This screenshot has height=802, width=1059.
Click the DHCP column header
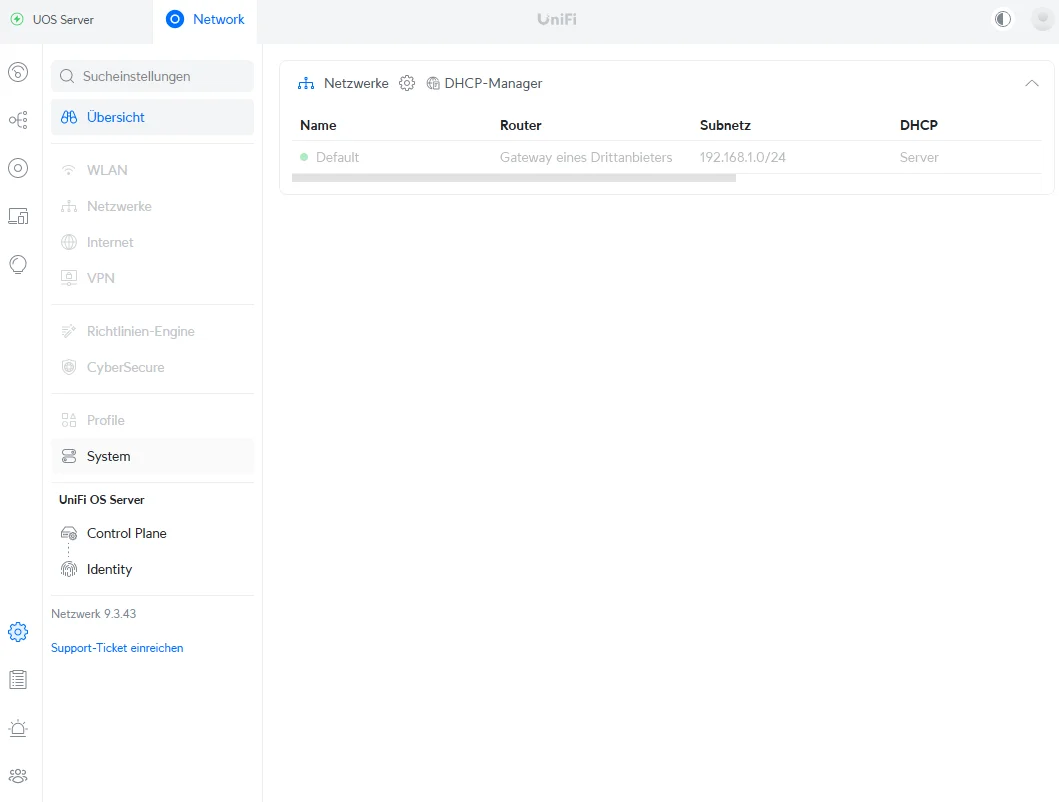point(919,125)
